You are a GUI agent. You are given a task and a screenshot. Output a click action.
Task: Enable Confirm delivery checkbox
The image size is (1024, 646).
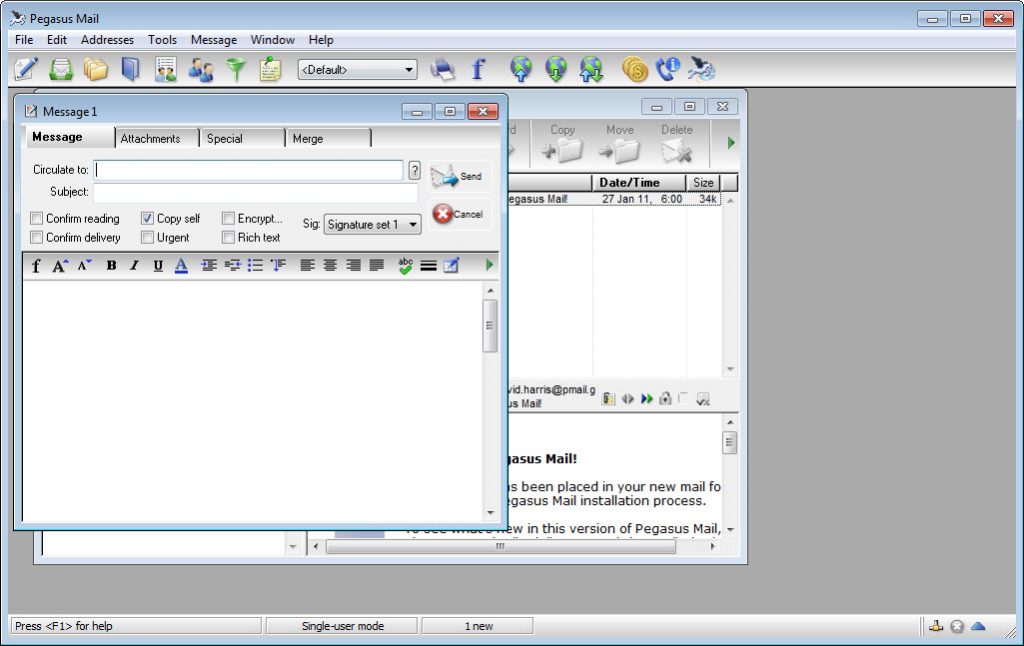pyautogui.click(x=37, y=237)
